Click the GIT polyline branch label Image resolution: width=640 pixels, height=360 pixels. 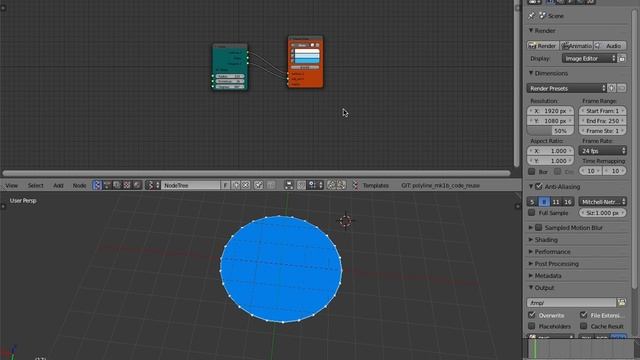[x=440, y=185]
